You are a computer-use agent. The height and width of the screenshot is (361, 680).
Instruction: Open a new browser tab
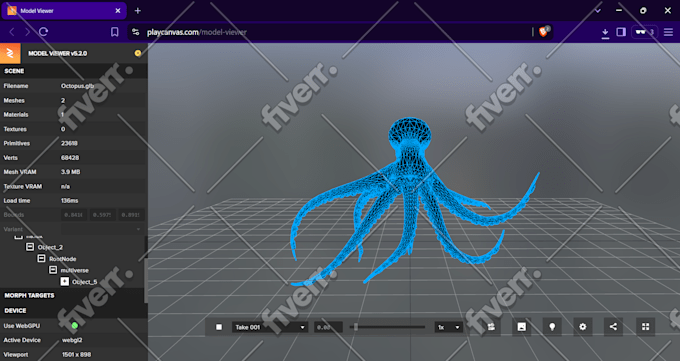(137, 11)
